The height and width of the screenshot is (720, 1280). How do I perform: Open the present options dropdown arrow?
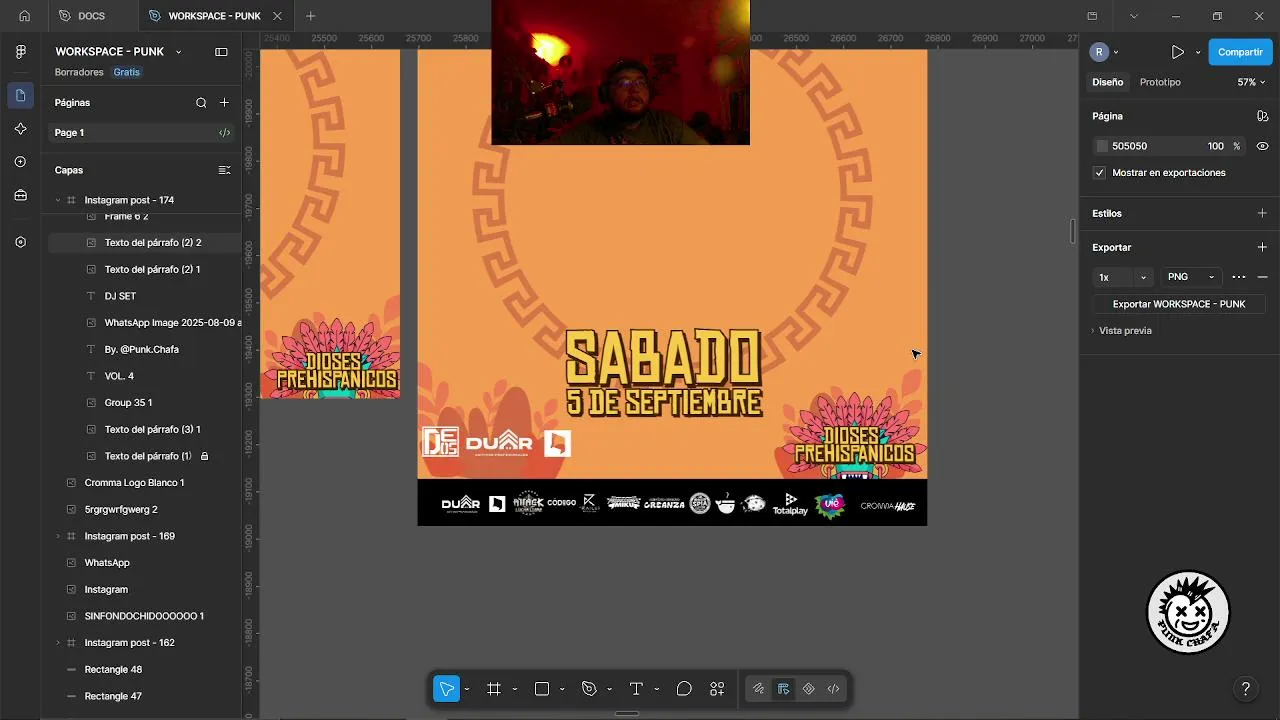(x=1198, y=52)
